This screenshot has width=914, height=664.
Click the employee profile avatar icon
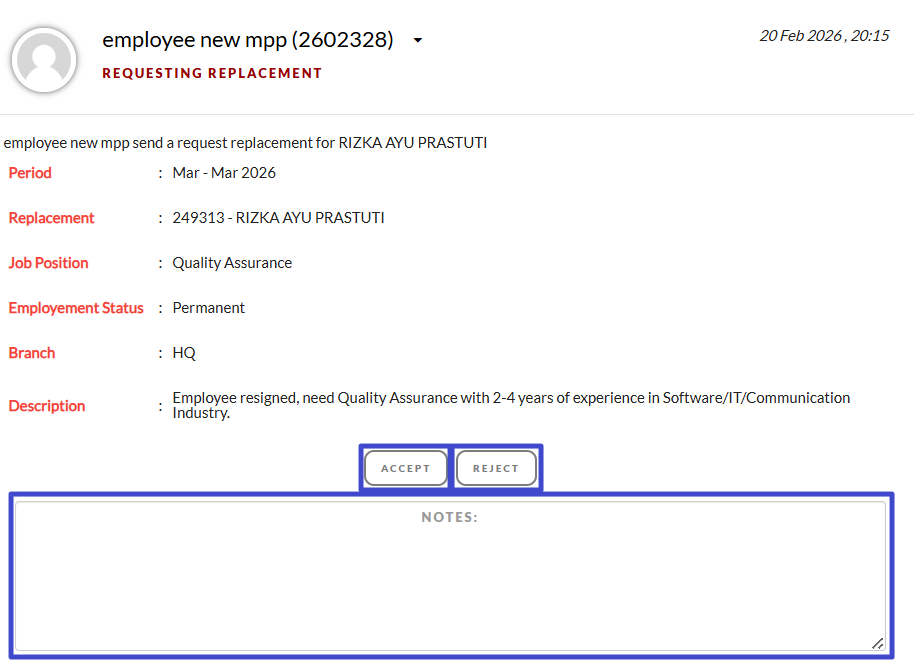pos(44,60)
